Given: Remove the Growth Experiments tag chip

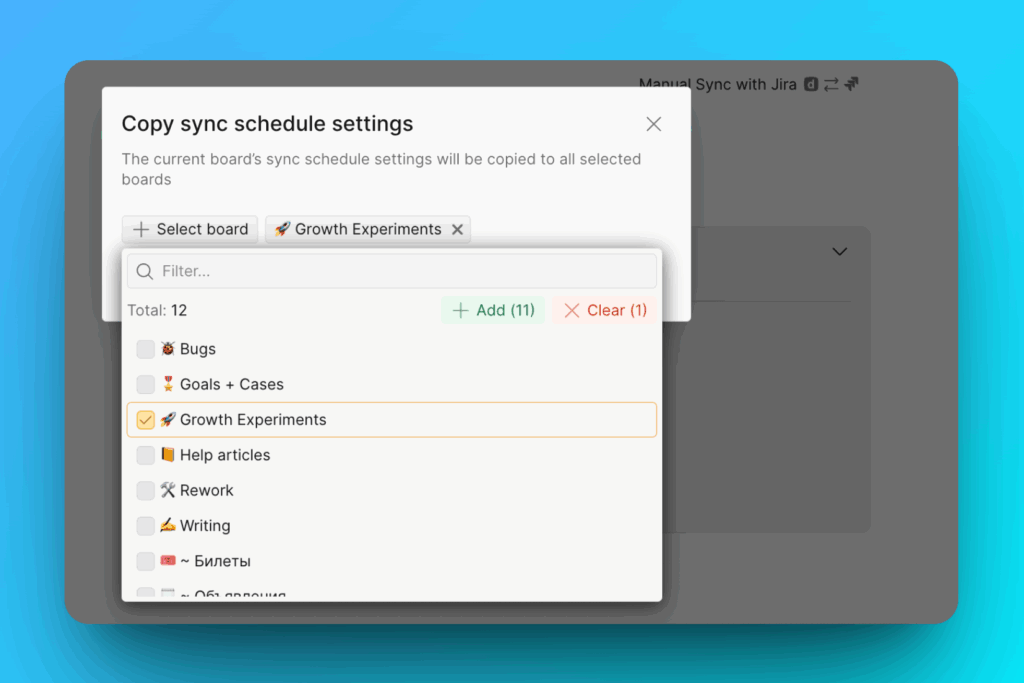Looking at the screenshot, I should tap(458, 229).
